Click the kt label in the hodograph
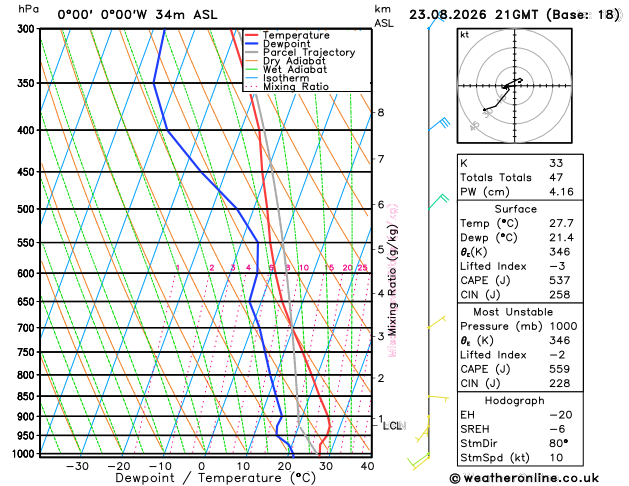 point(465,35)
